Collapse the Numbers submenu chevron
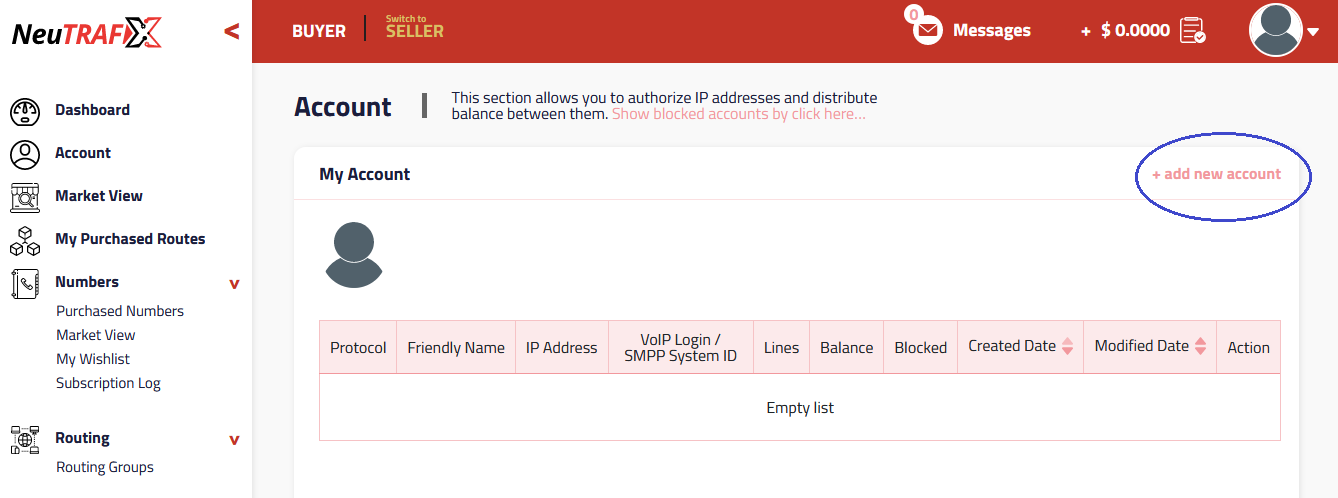This screenshot has height=498, width=1338. (x=234, y=284)
